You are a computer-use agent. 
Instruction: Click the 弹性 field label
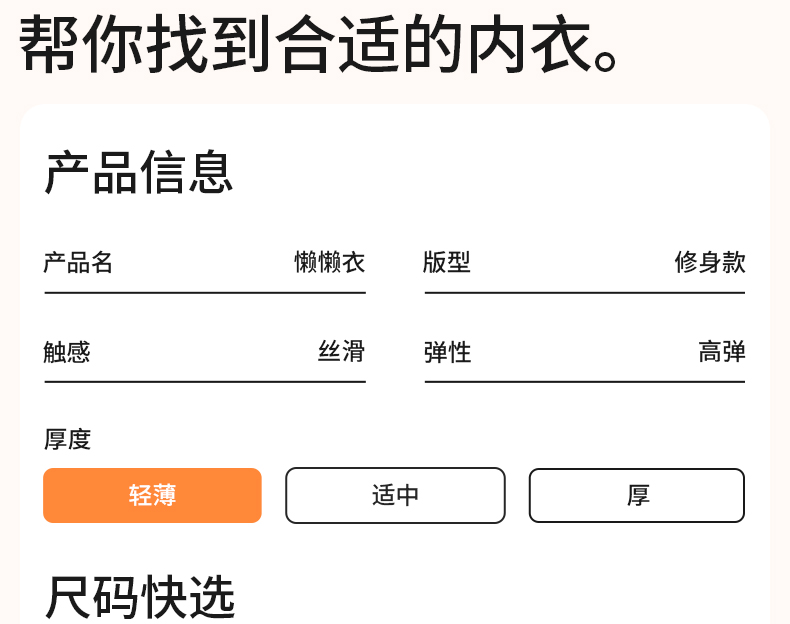(447, 352)
